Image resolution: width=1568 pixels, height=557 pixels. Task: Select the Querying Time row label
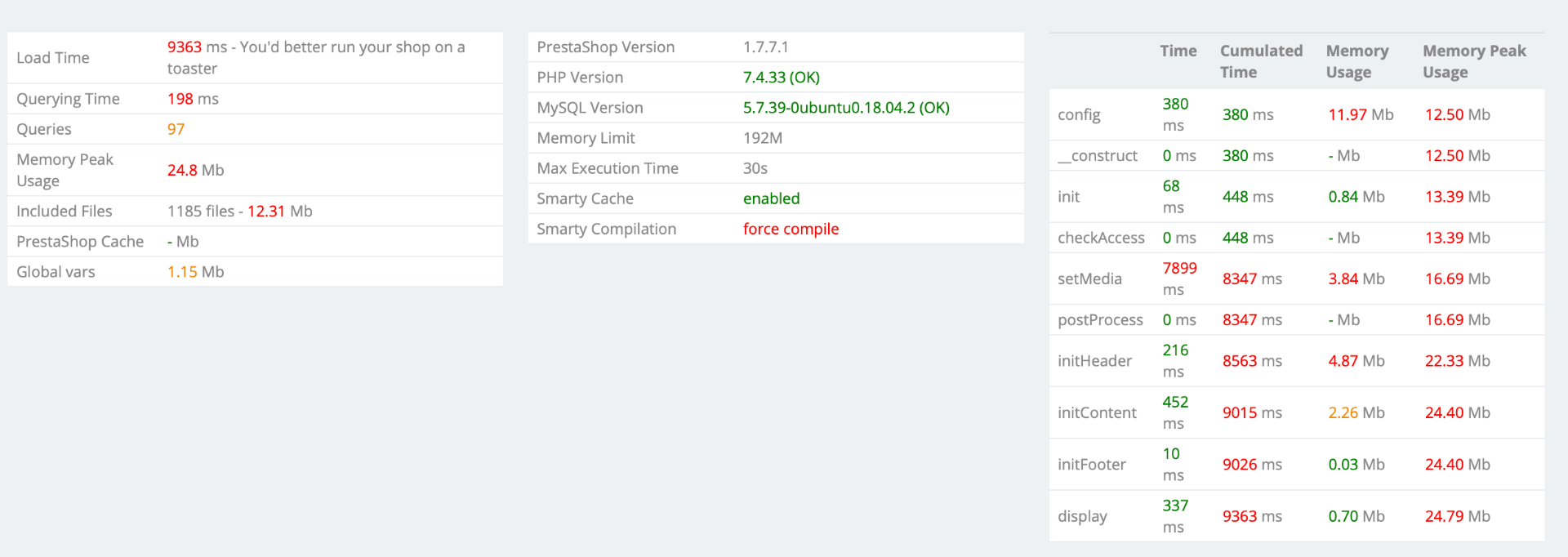click(x=68, y=99)
